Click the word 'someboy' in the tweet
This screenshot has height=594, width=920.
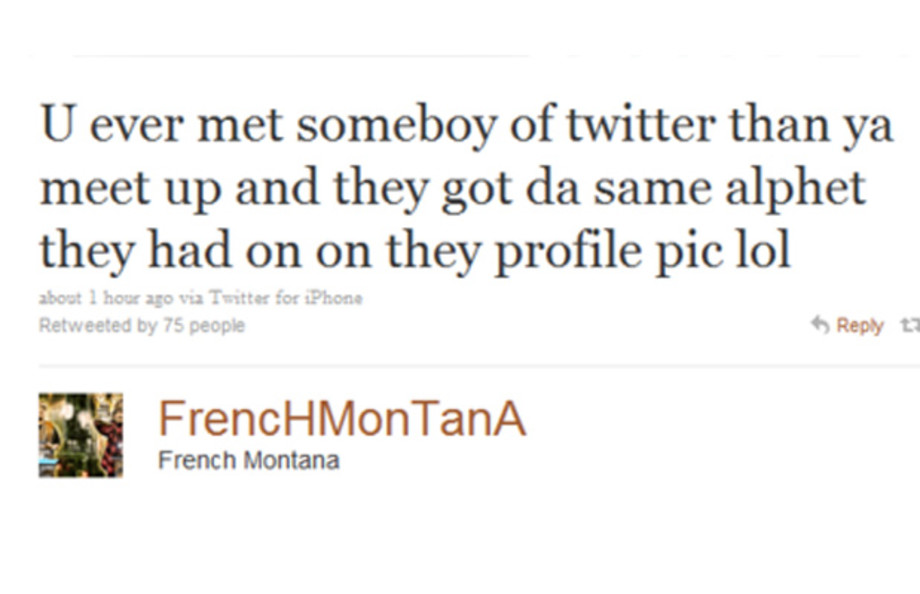click(397, 126)
